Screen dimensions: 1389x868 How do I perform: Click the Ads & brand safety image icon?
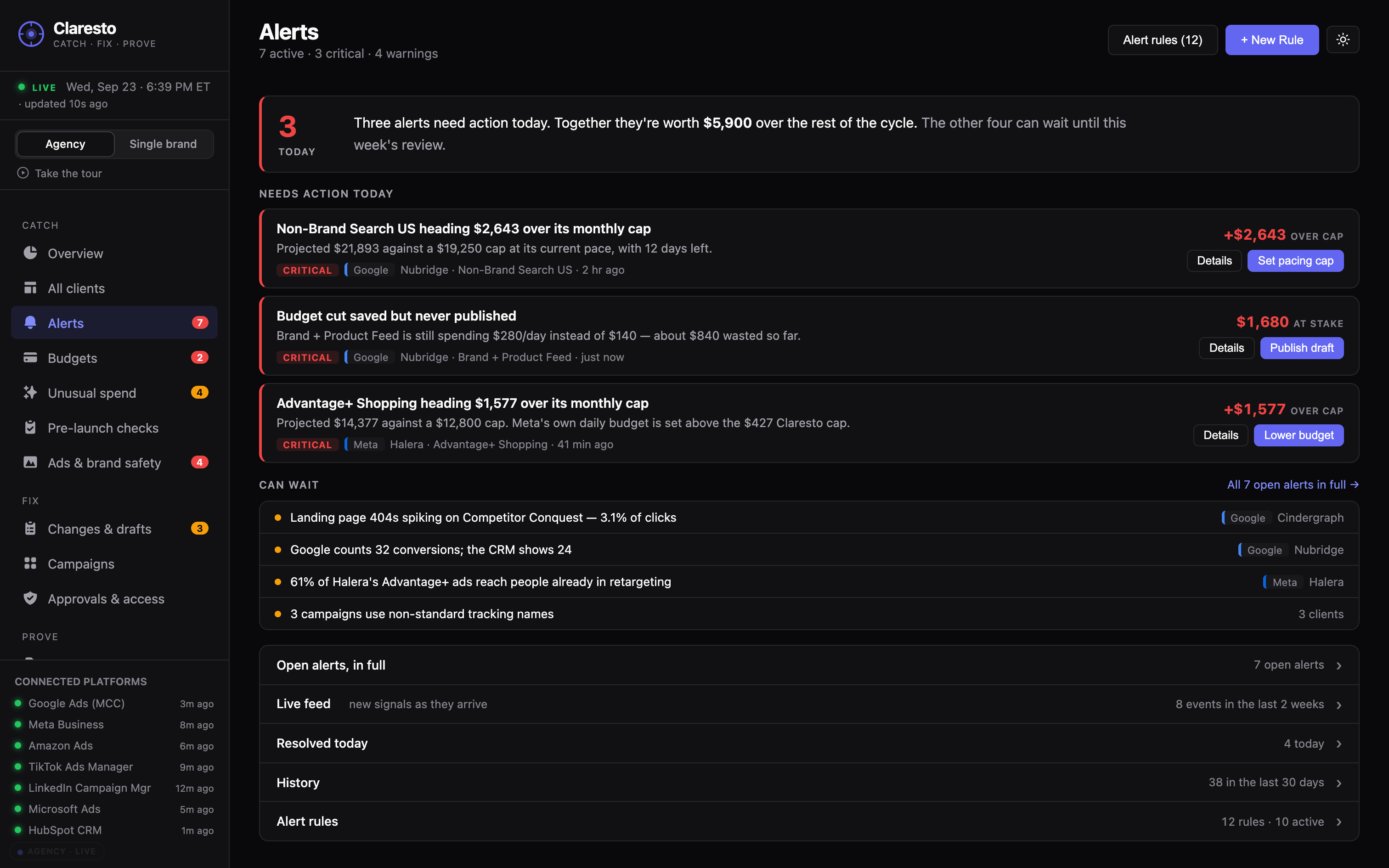(x=30, y=462)
